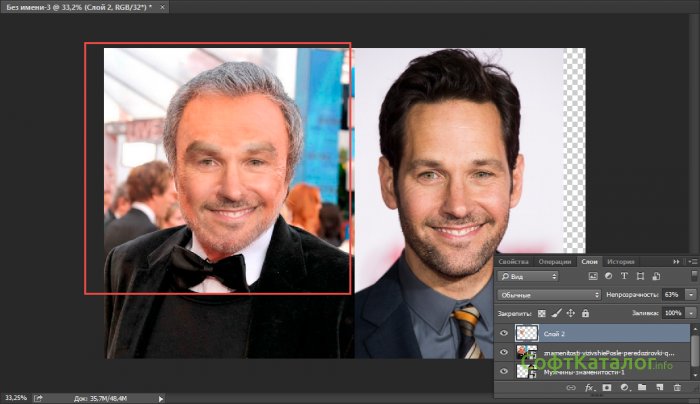700x404 pixels.
Task: Toggle visibility of Мужчины-знаменитости-1 layer
Action: tap(503, 371)
